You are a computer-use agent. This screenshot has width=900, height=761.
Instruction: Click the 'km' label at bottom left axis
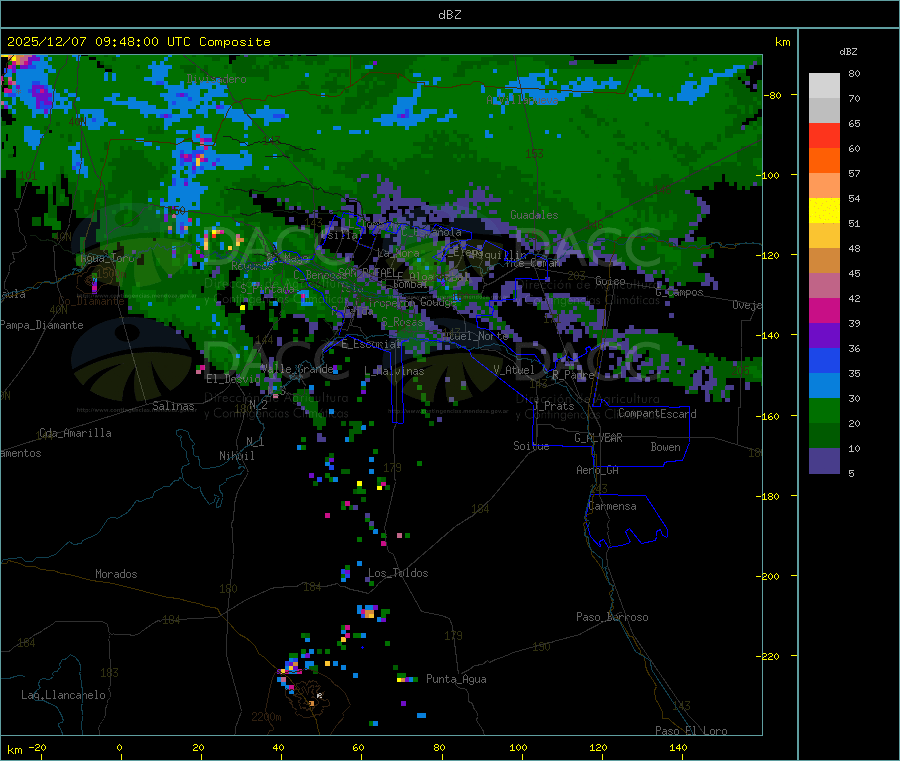tap(14, 750)
